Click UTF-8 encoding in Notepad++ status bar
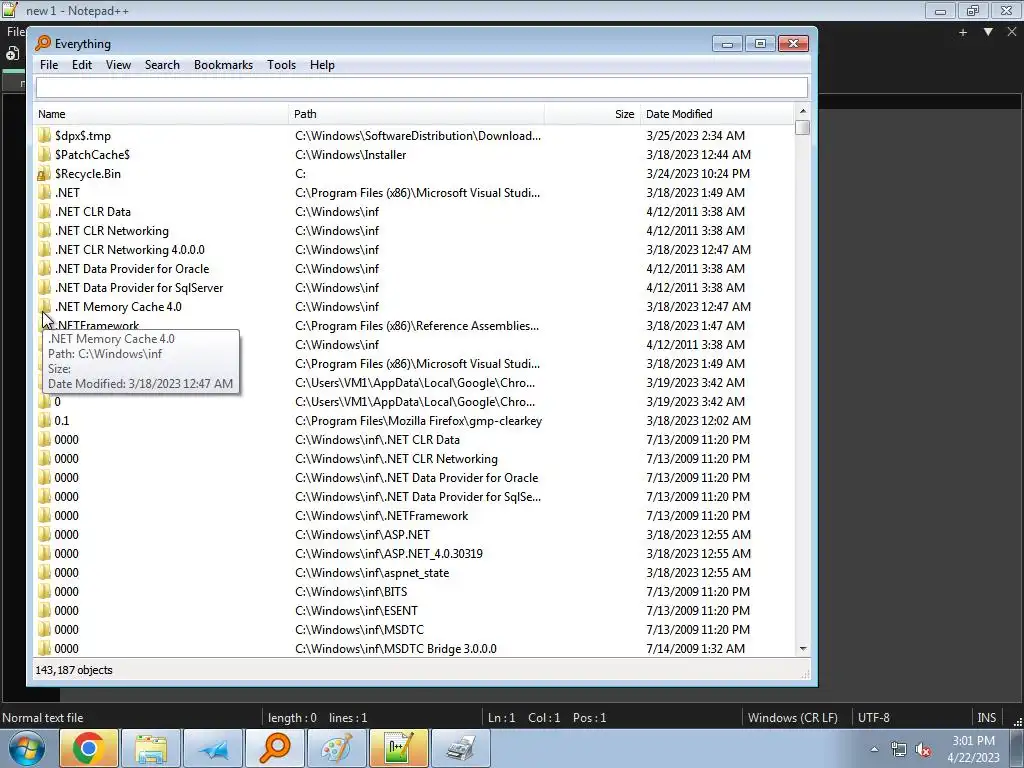1024x768 pixels. [874, 718]
